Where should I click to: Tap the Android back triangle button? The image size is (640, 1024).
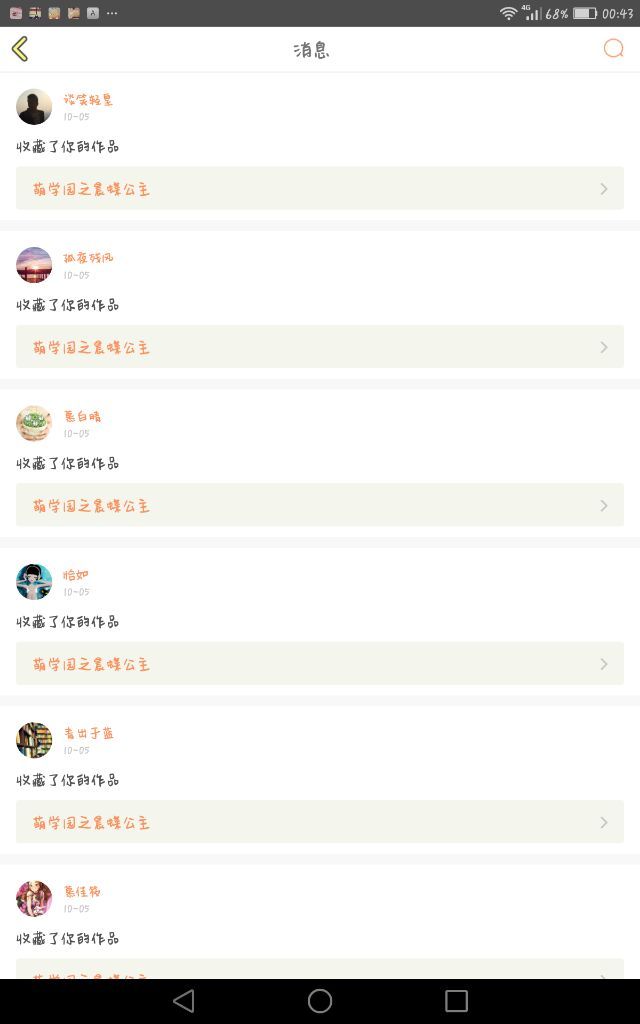click(184, 1000)
